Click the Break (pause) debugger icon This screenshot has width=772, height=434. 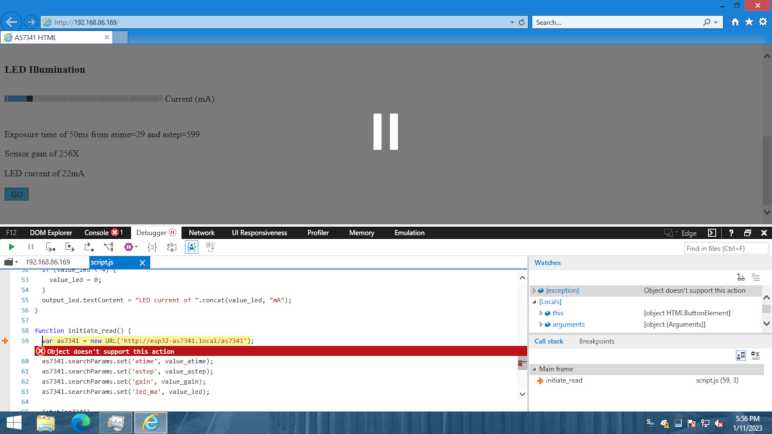[x=30, y=247]
